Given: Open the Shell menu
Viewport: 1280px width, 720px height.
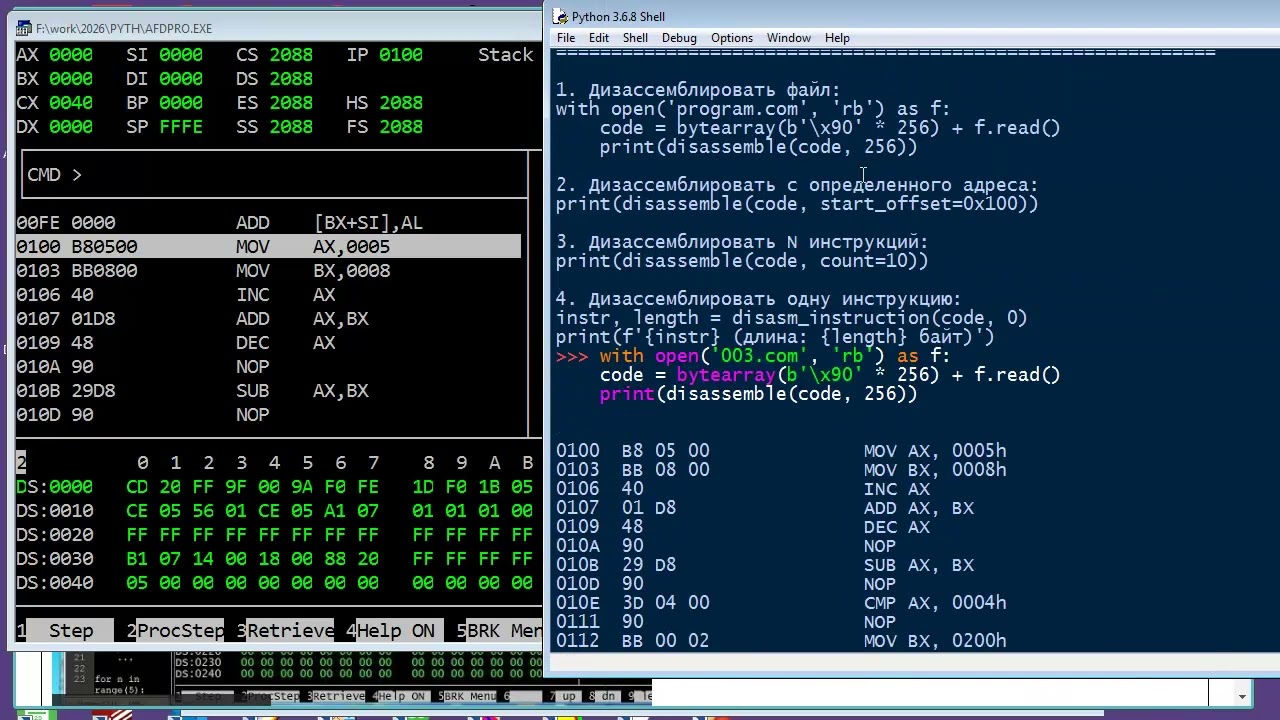Looking at the screenshot, I should [635, 38].
